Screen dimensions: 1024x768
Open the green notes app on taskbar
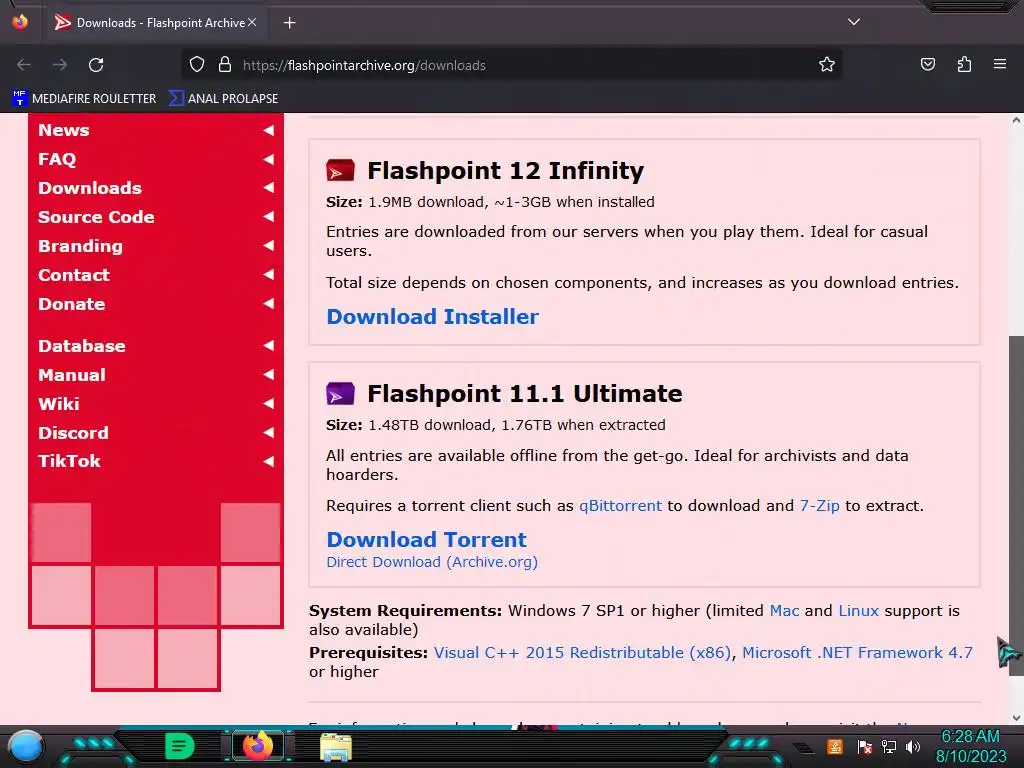pos(180,746)
